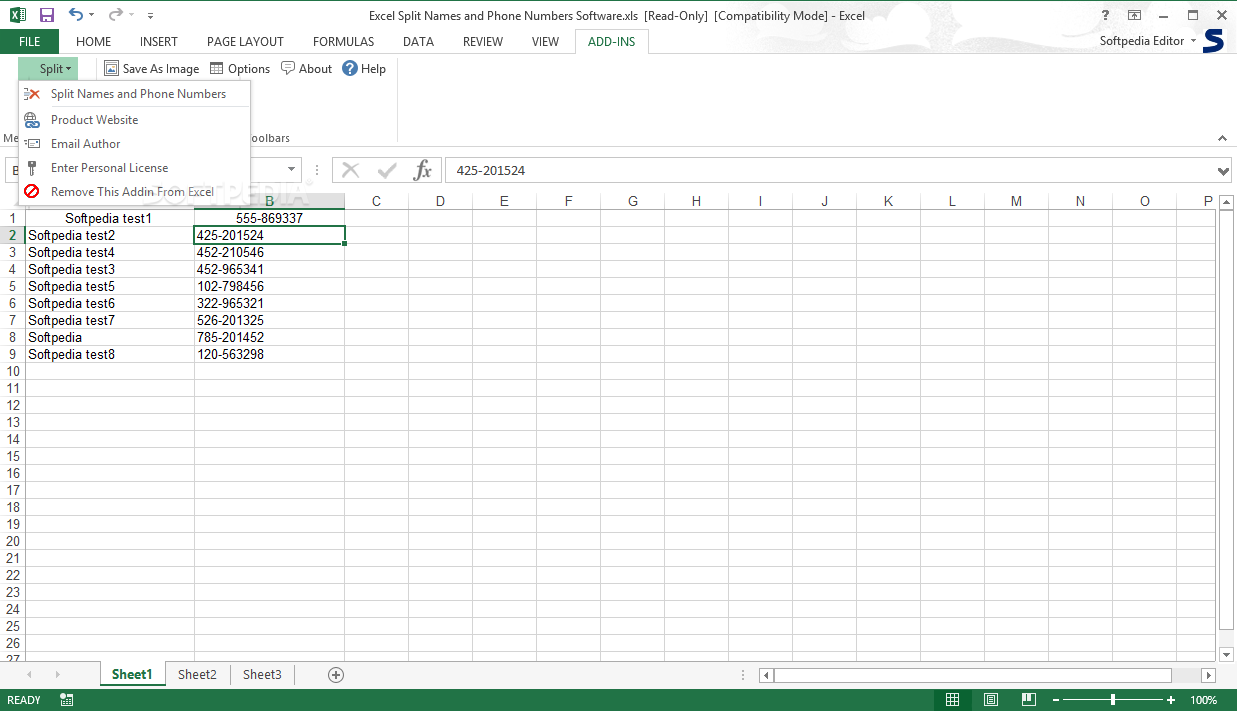Image resolution: width=1237 pixels, height=711 pixels.
Task: Click the Redo arrow icon
Action: click(114, 15)
